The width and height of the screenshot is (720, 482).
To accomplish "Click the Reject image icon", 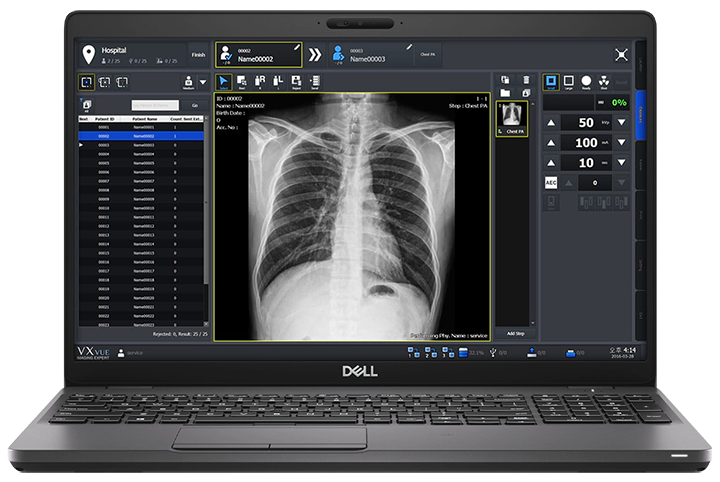I will pyautogui.click(x=296, y=82).
